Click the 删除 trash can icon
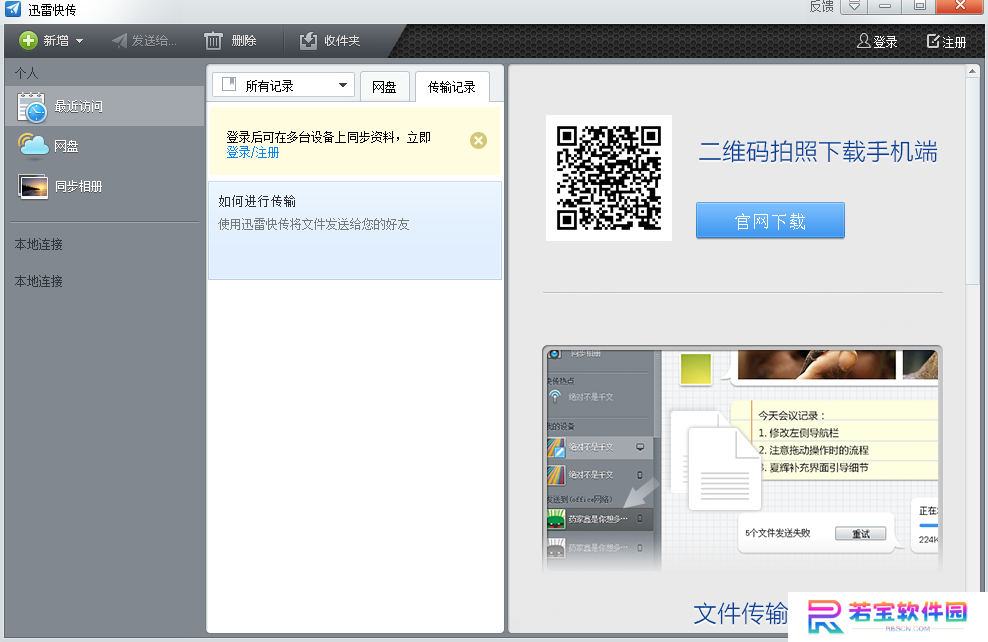This screenshot has width=988, height=642. (213, 41)
